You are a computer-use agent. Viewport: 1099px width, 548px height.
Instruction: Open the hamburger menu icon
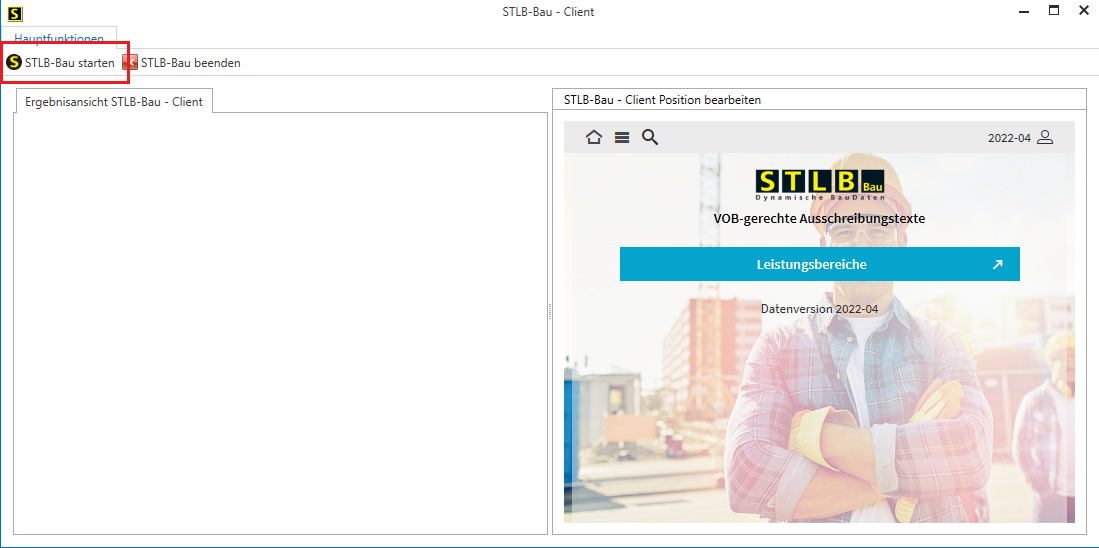click(x=622, y=138)
